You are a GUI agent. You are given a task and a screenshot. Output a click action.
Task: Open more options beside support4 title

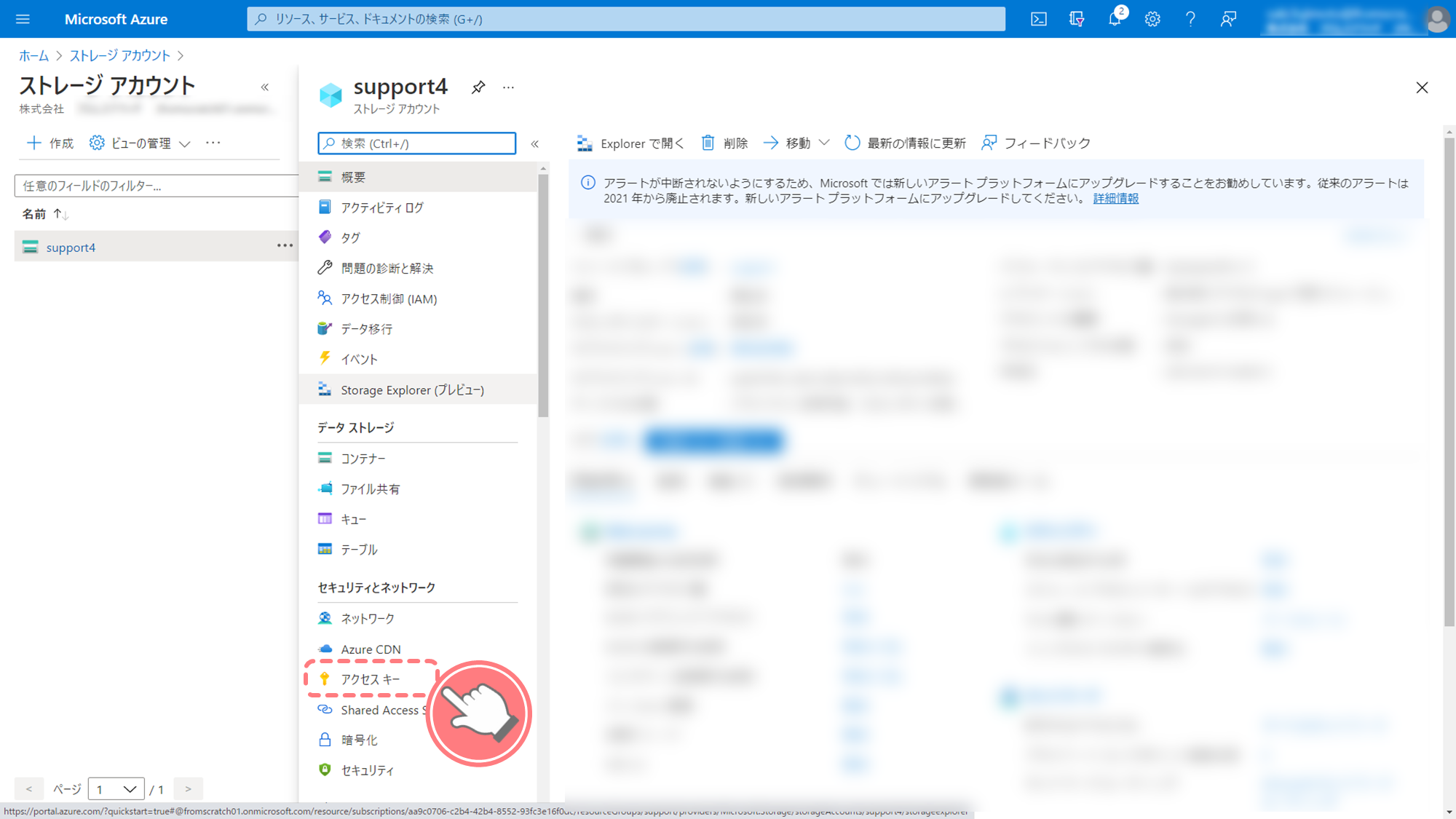[508, 87]
